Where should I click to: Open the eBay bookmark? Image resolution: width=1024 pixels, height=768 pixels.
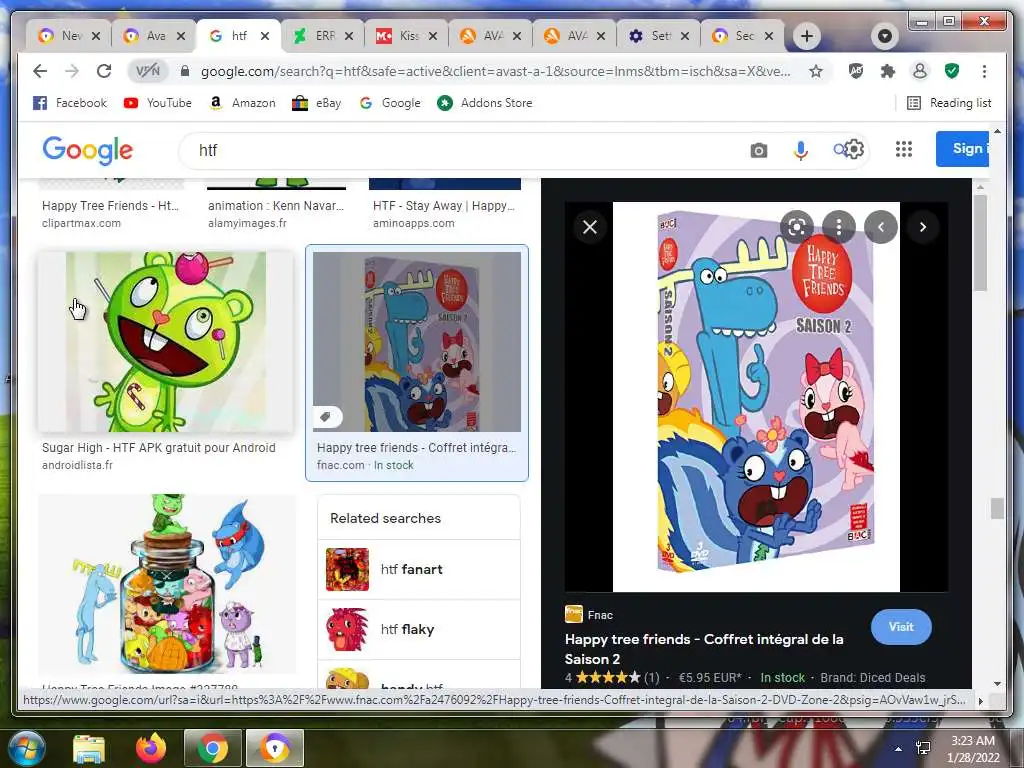pos(317,103)
